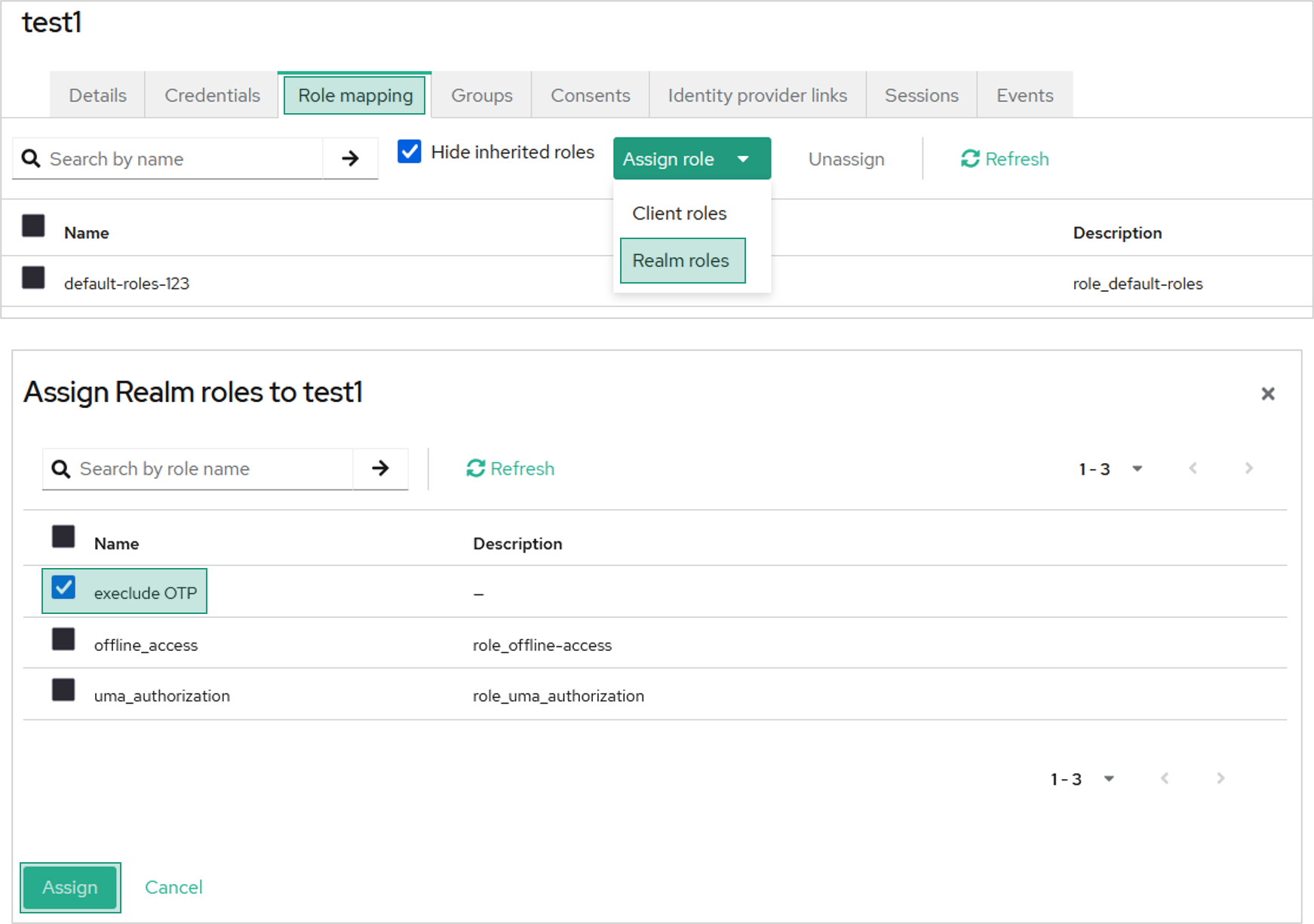Choose Client roles from the menu
The image size is (1314, 924).
pos(679,213)
